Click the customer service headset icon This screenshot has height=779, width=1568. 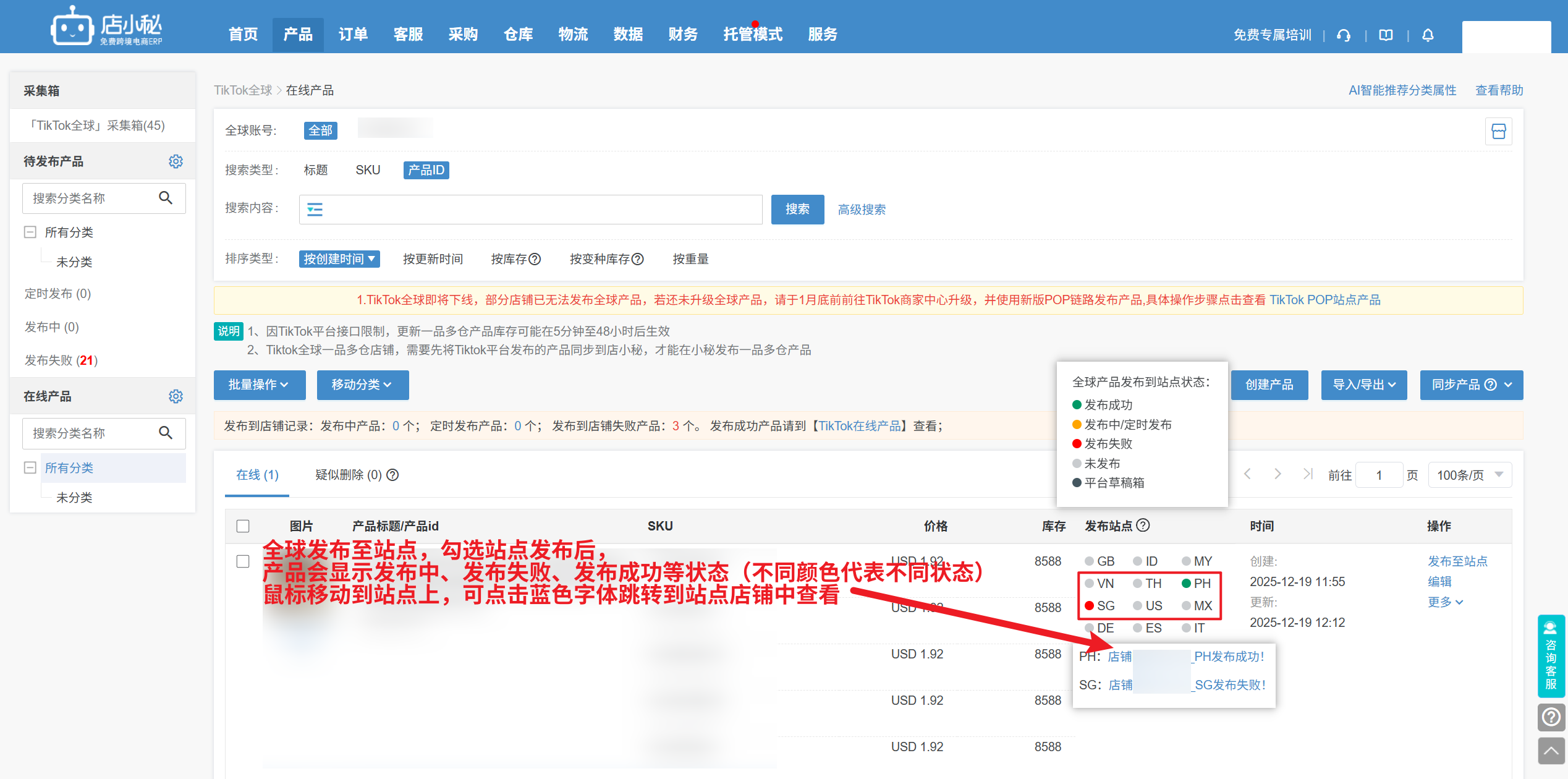(1343, 35)
